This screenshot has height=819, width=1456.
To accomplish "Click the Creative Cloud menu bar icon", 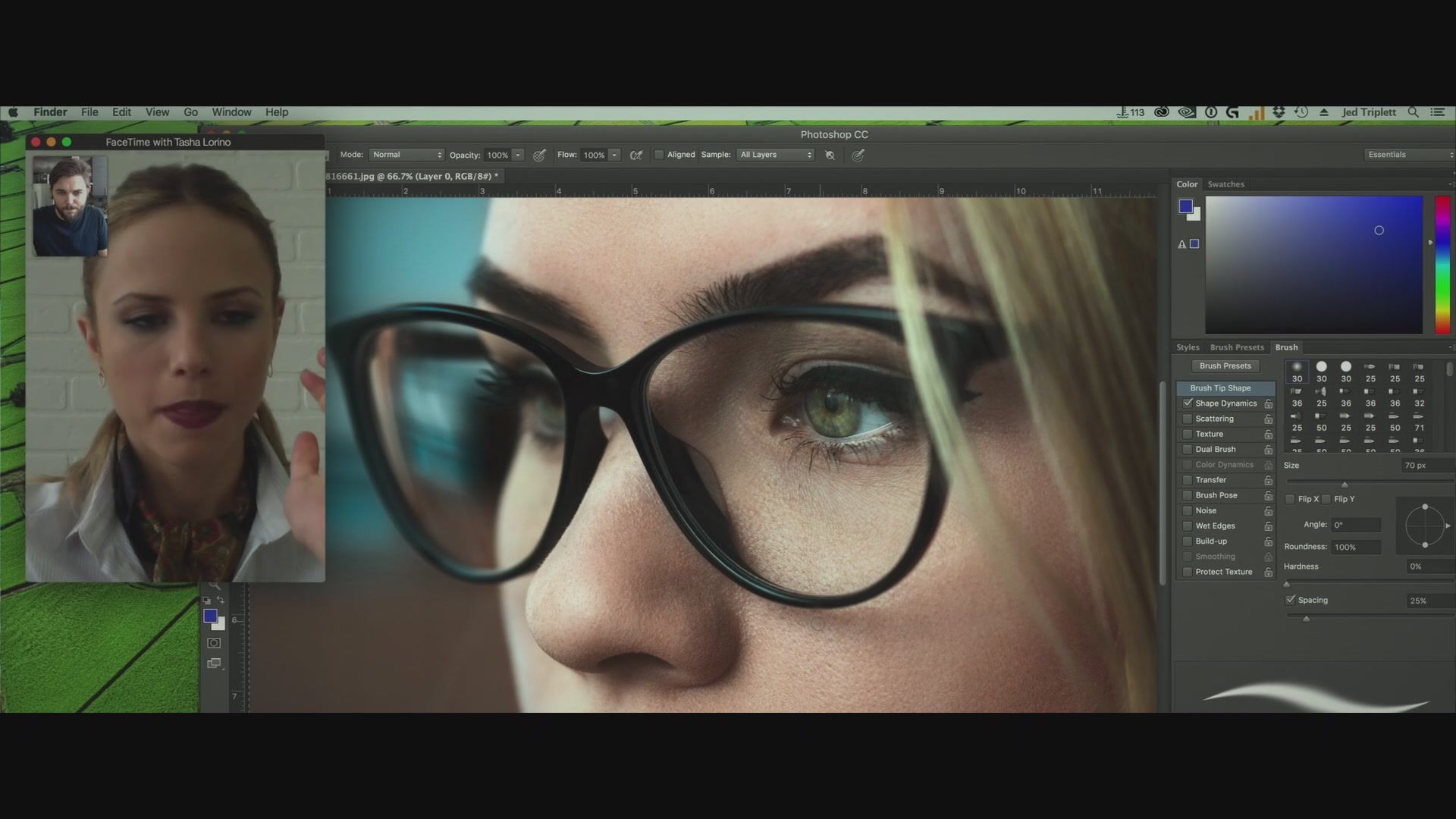I will click(1161, 112).
